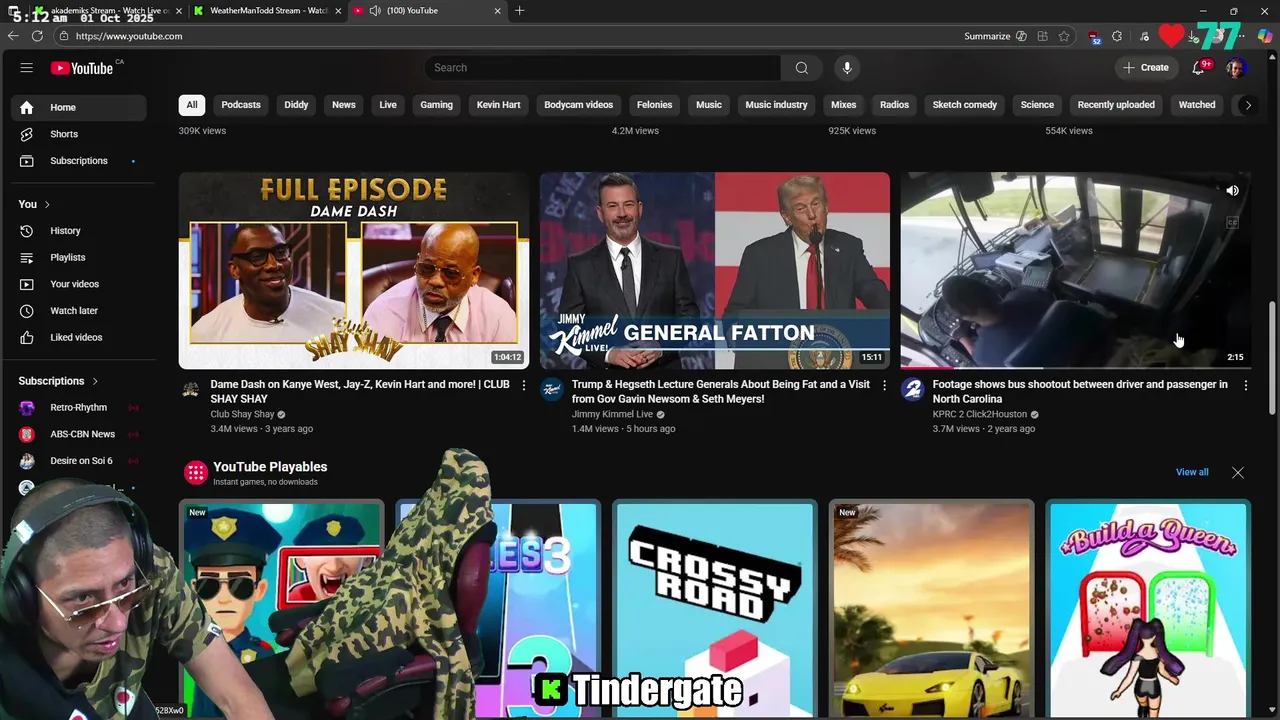Screen dimensions: 1280x720
Task: Expand the You section
Action: [x=34, y=204]
